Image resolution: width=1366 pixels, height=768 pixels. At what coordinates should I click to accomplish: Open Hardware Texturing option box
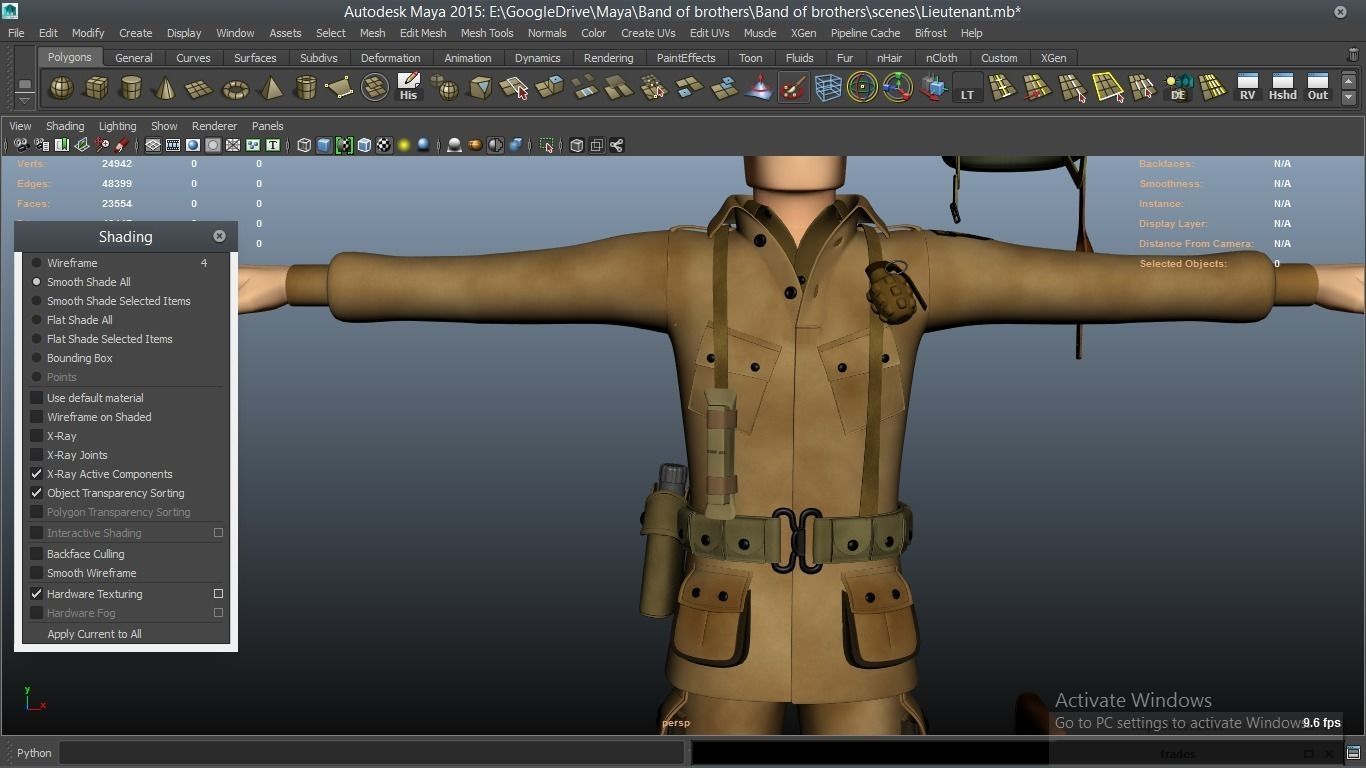pyautogui.click(x=218, y=594)
